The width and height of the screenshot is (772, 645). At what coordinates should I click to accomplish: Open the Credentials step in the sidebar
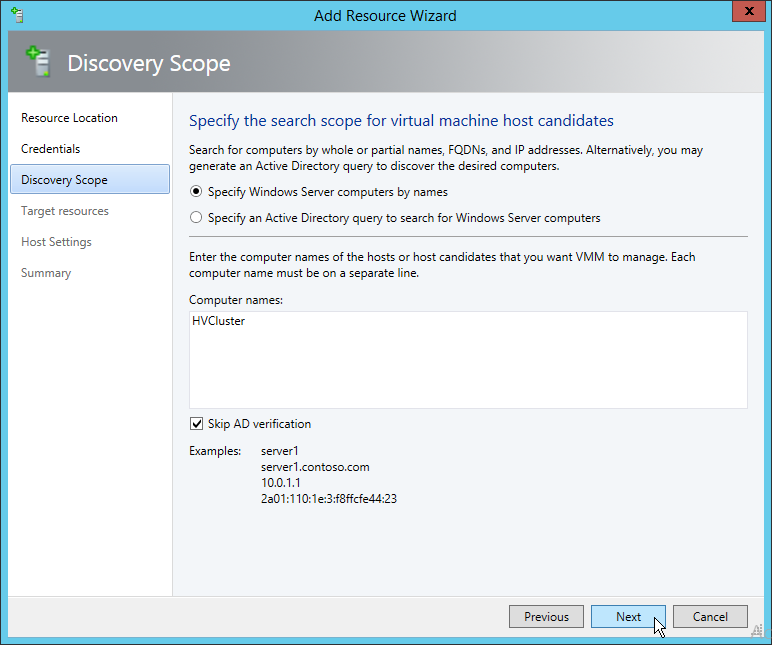click(50, 149)
